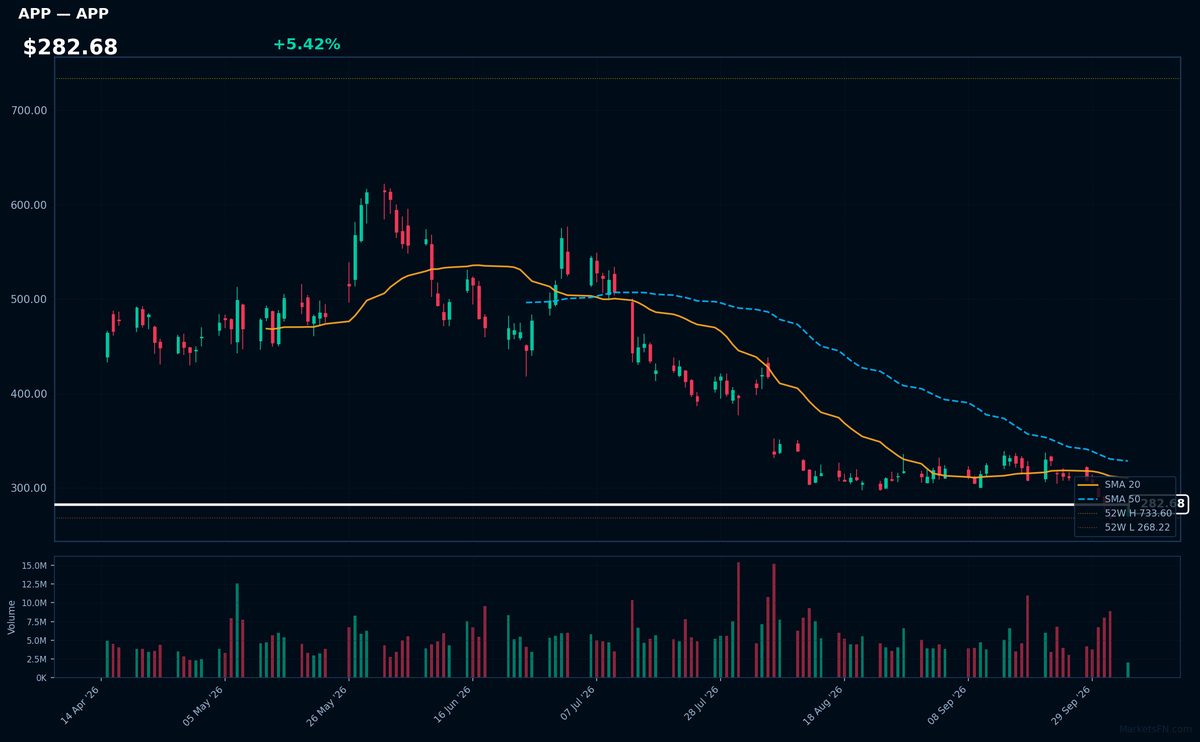The width and height of the screenshot is (1200, 742).
Task: Select the 08 Sep '26 date label
Action: coord(947,705)
